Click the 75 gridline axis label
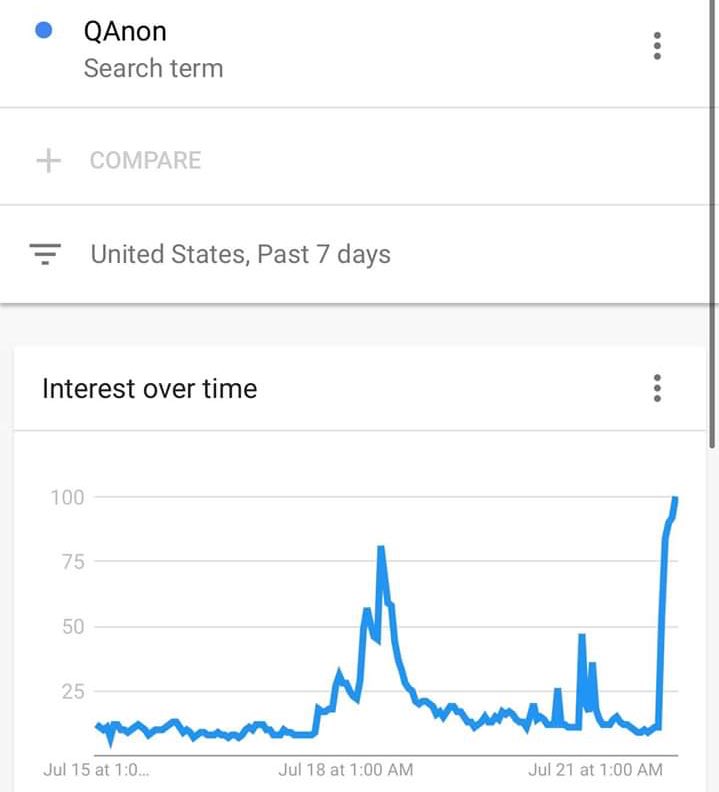 coord(73,562)
